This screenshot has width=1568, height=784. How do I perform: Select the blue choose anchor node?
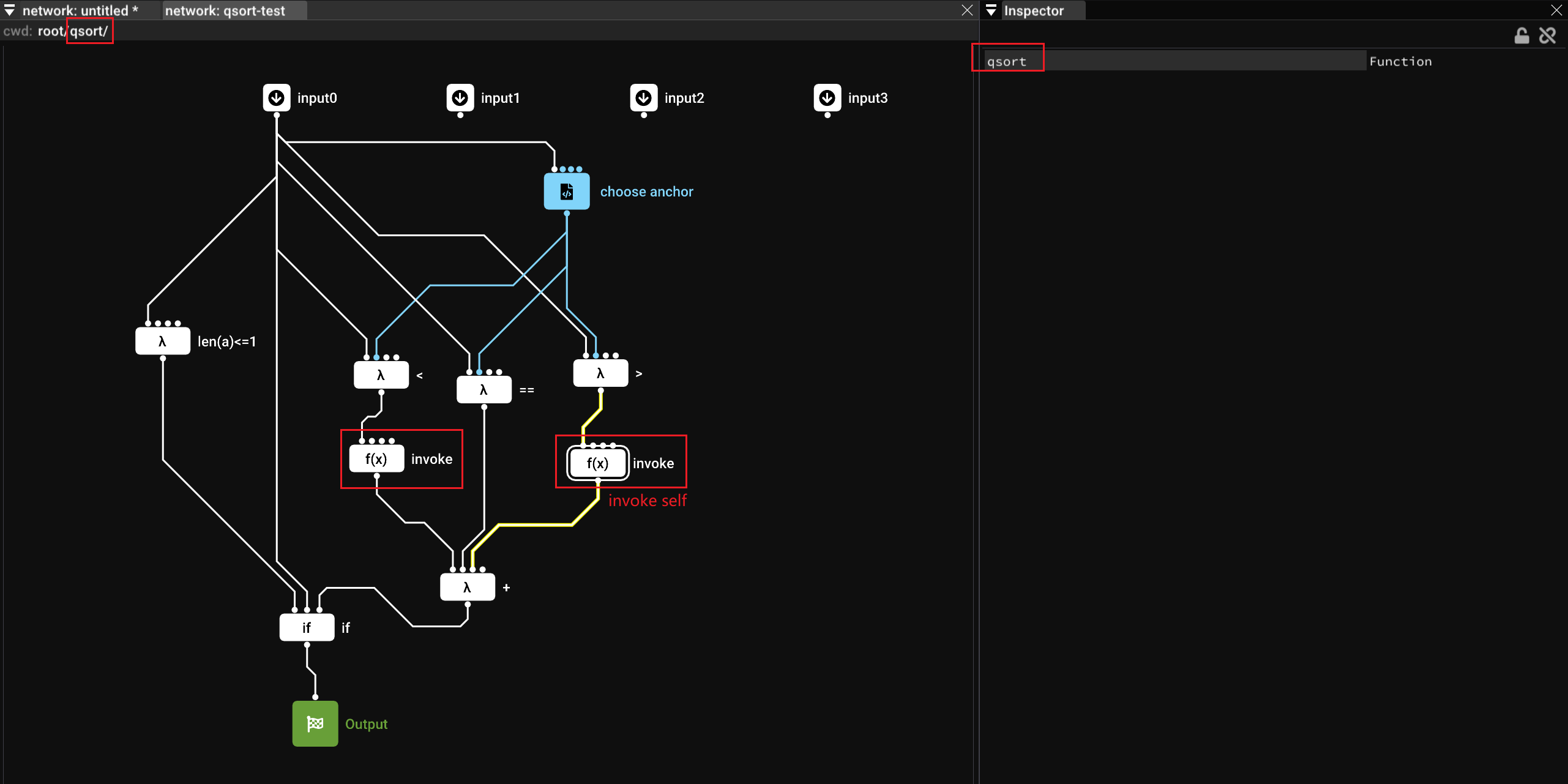(x=567, y=192)
